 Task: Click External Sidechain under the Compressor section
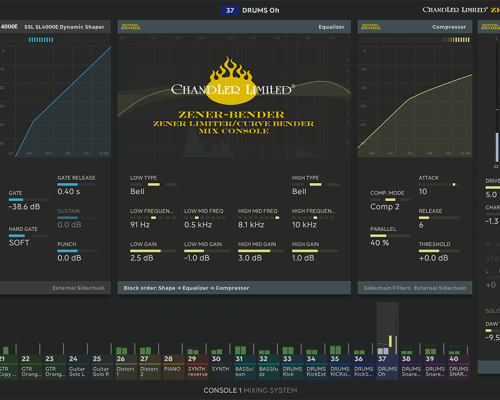tap(440, 288)
